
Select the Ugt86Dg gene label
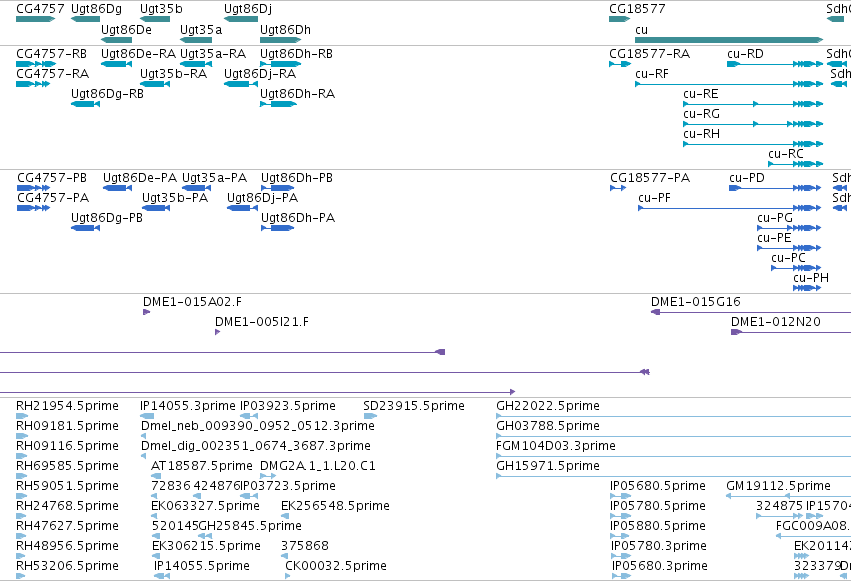(96, 9)
